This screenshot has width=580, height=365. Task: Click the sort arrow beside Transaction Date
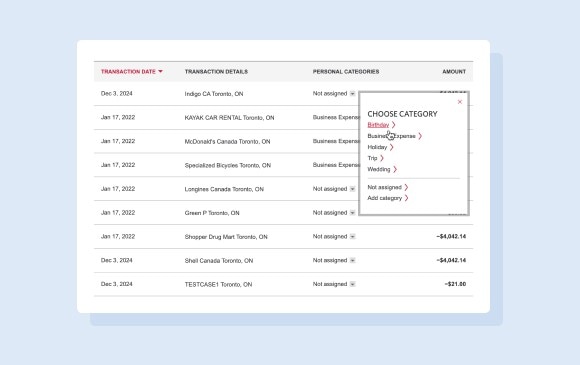point(160,71)
